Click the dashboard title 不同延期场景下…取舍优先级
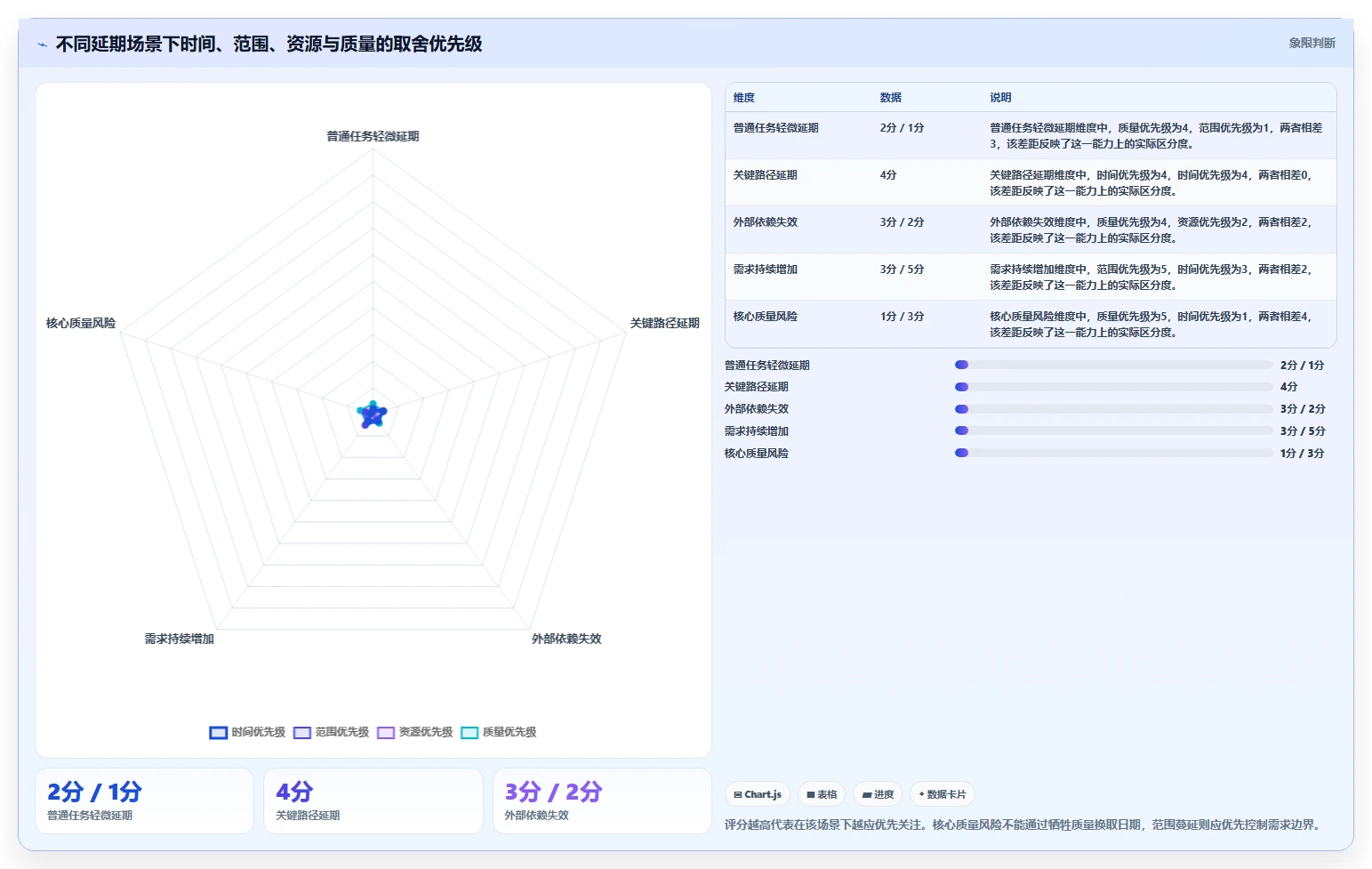 coord(269,44)
